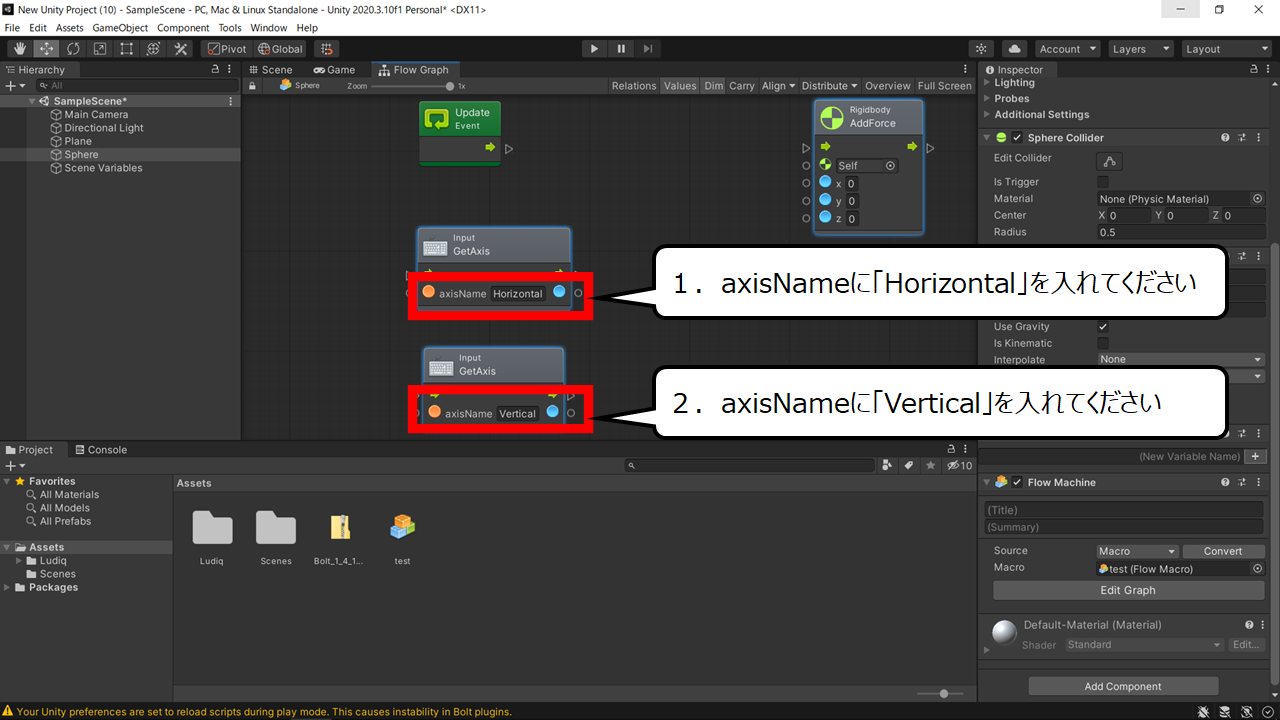This screenshot has width=1280, height=720.
Task: Toggle the Use Gravity checkbox
Action: (x=1103, y=327)
